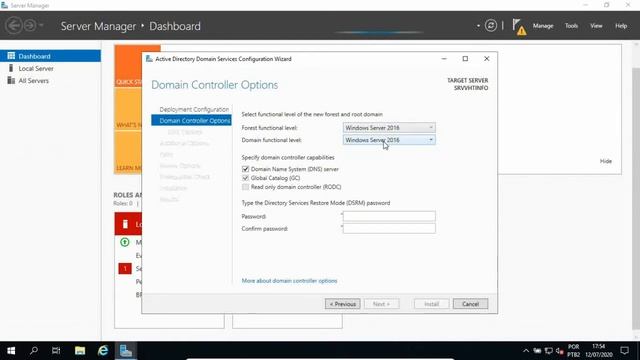The height and width of the screenshot is (360, 640).
Task: Switch to Server Manager taskbar icon
Action: (126, 351)
